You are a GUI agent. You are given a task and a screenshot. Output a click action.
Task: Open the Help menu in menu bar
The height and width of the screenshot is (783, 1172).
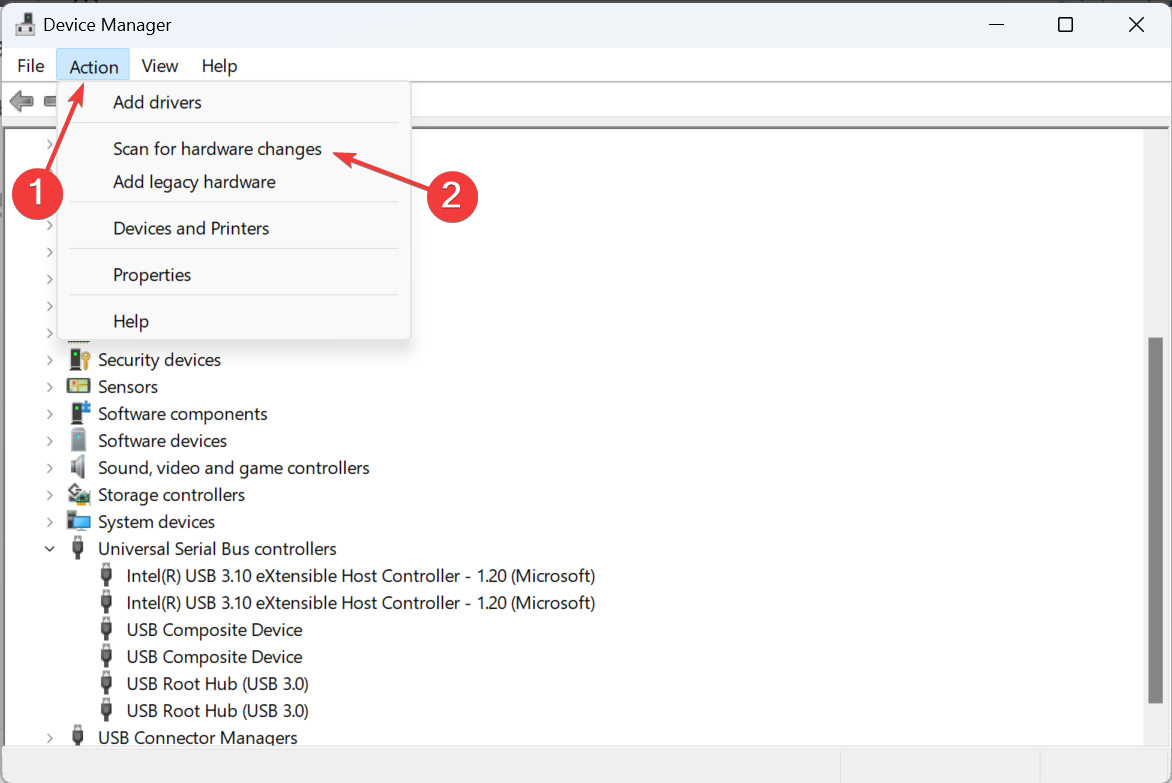(219, 66)
